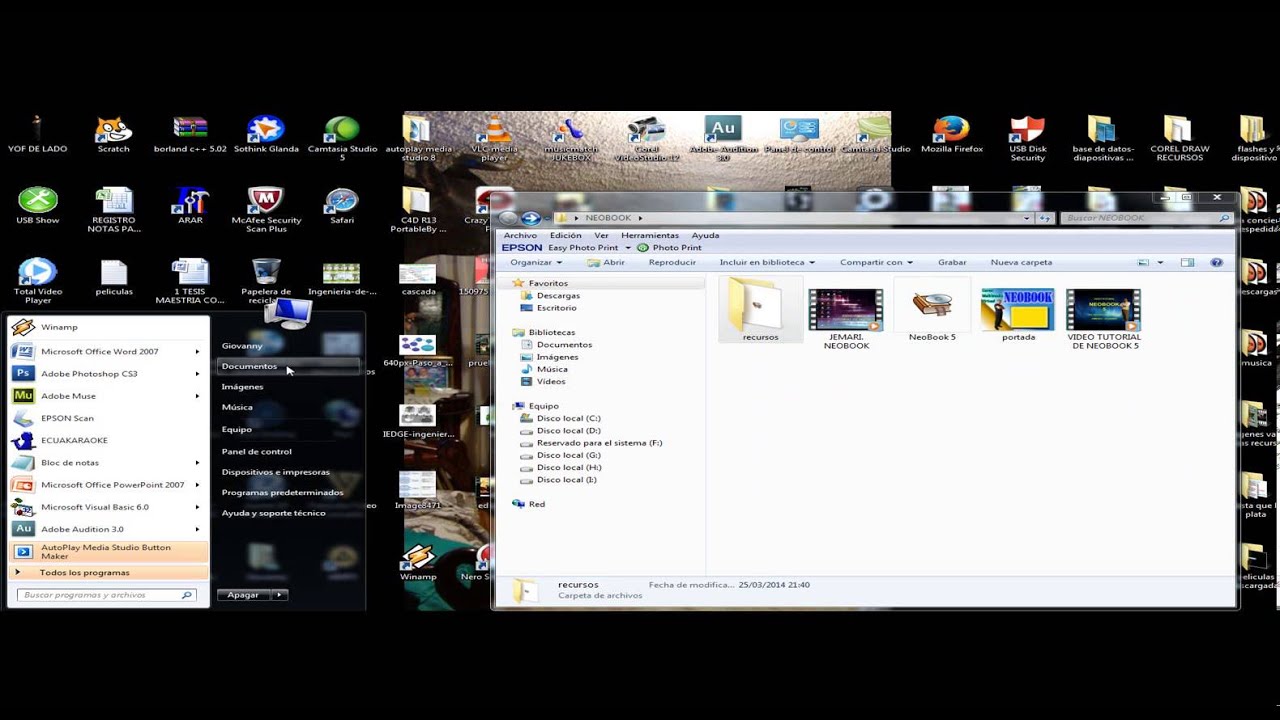Open AutoPlay Media Studio Button Maker
Image resolution: width=1280 pixels, height=720 pixels.
point(108,552)
